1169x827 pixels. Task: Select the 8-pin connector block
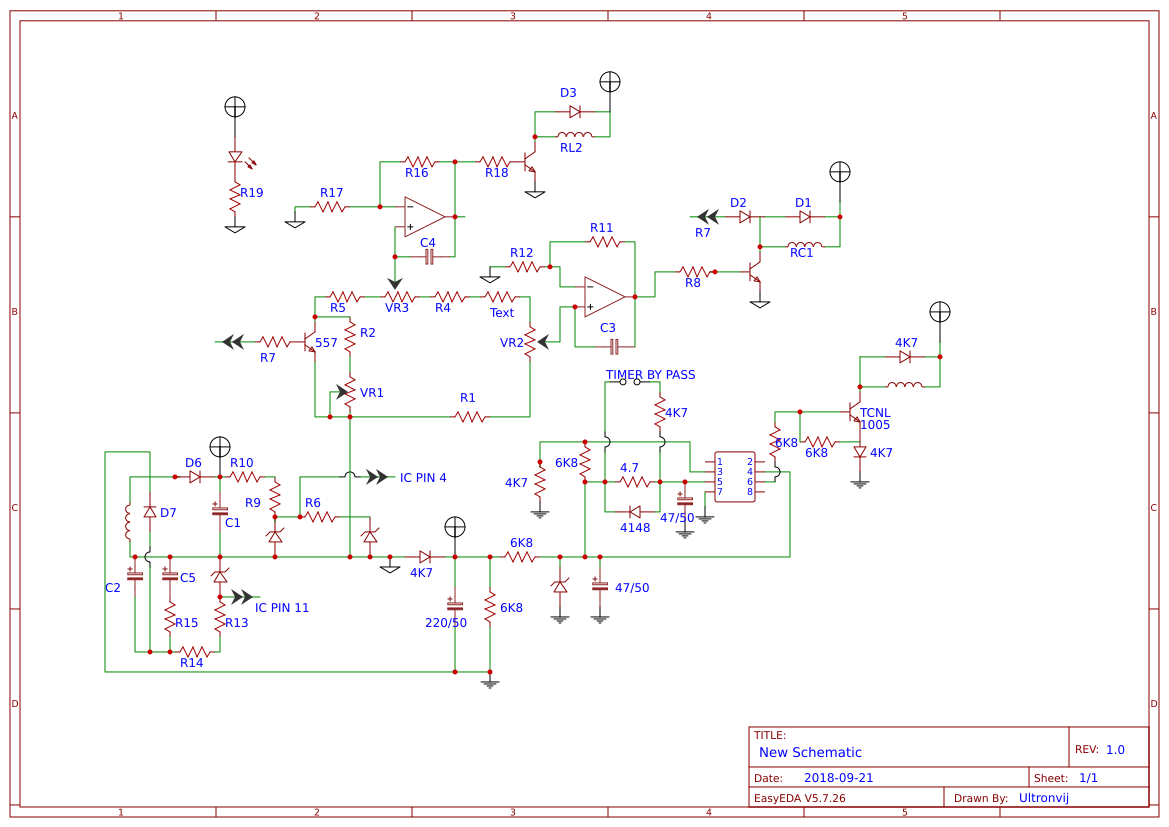735,477
